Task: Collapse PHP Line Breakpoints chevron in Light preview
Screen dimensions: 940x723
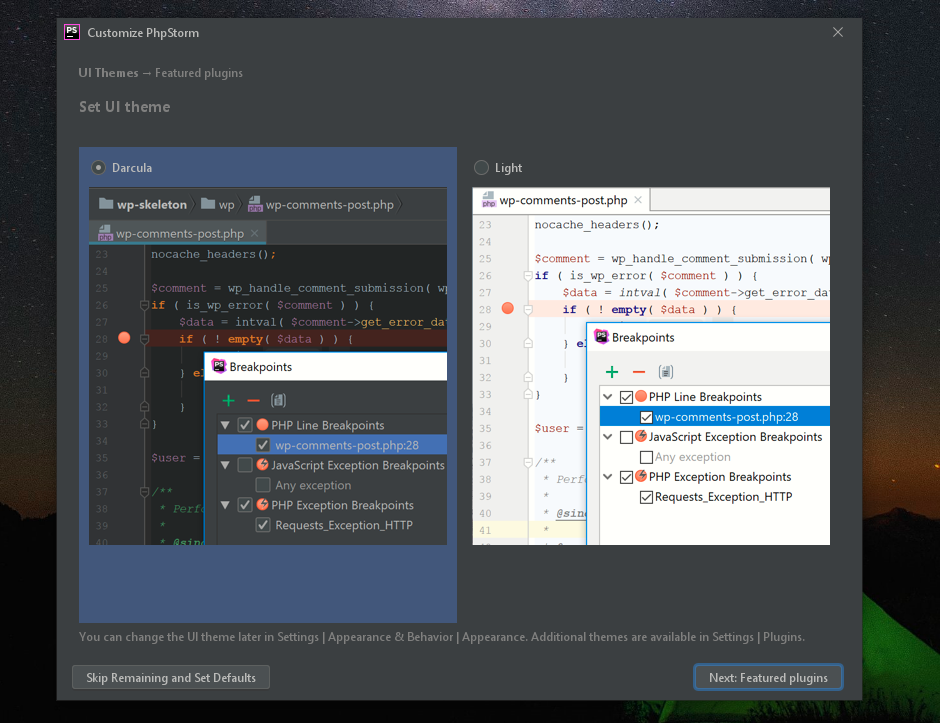Action: point(608,397)
